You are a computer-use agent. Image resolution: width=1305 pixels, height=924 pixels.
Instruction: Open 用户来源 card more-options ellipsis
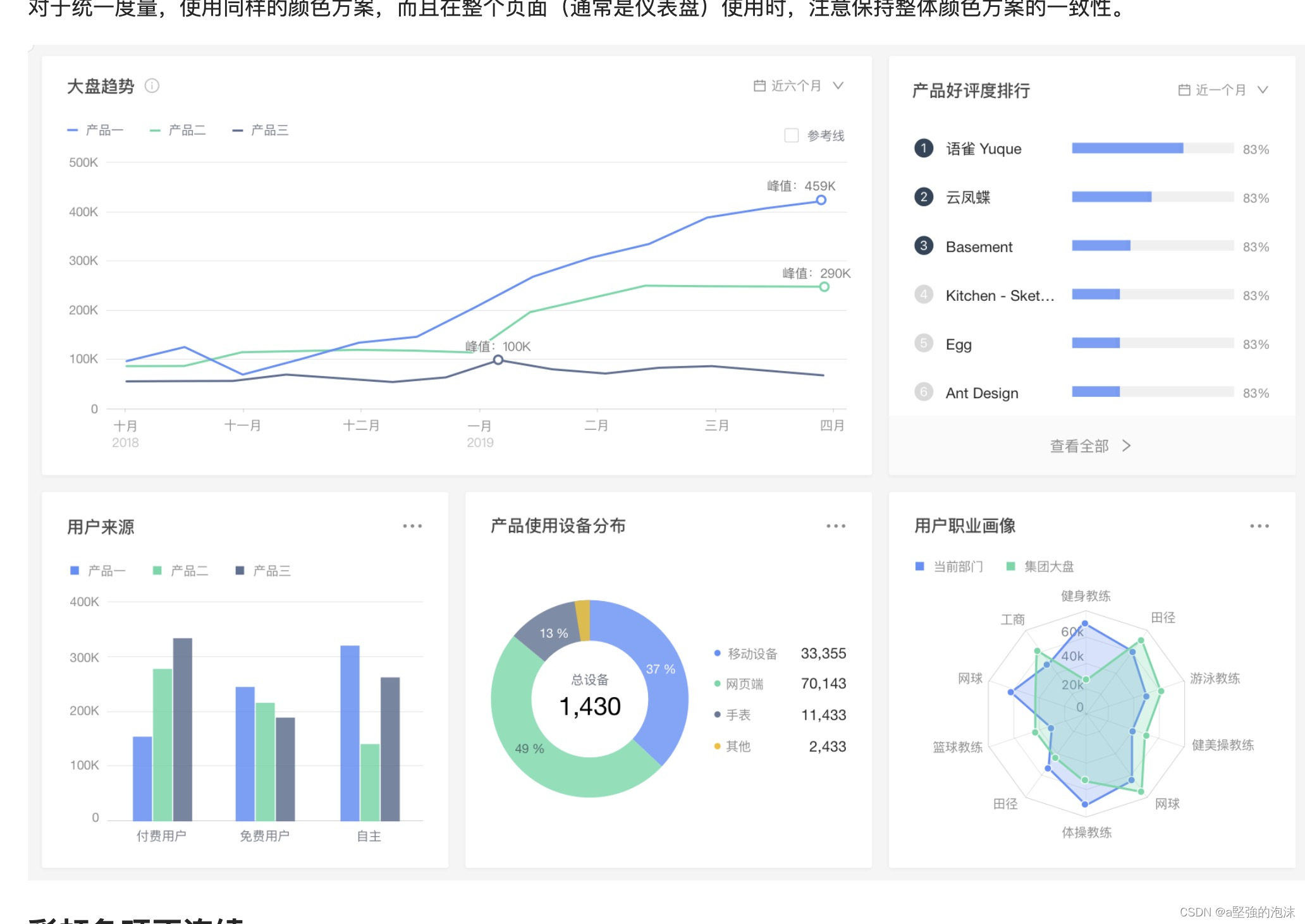coord(412,526)
